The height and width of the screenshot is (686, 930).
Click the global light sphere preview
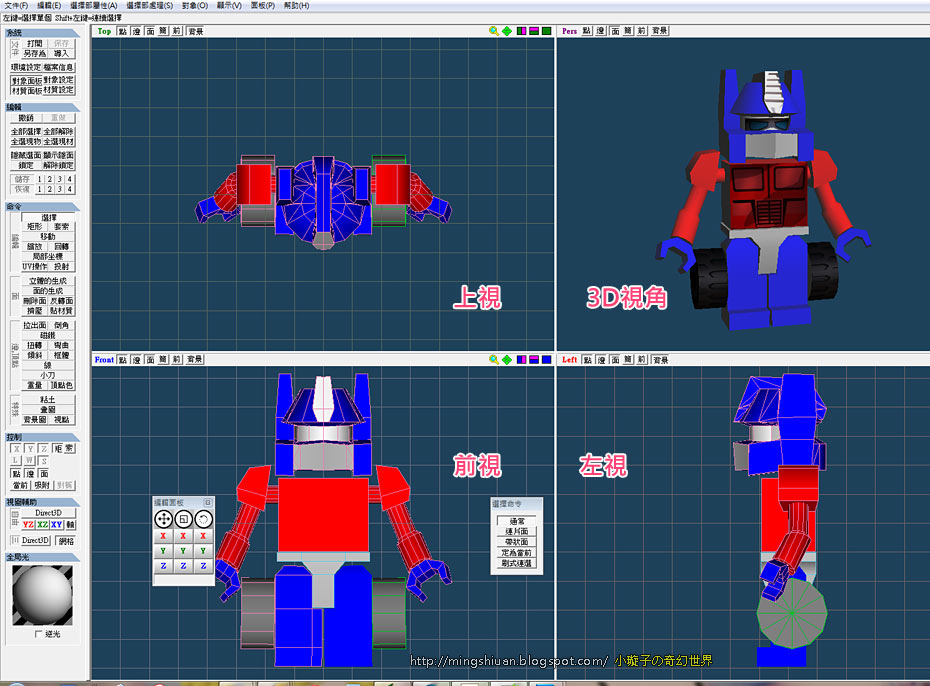pos(43,595)
